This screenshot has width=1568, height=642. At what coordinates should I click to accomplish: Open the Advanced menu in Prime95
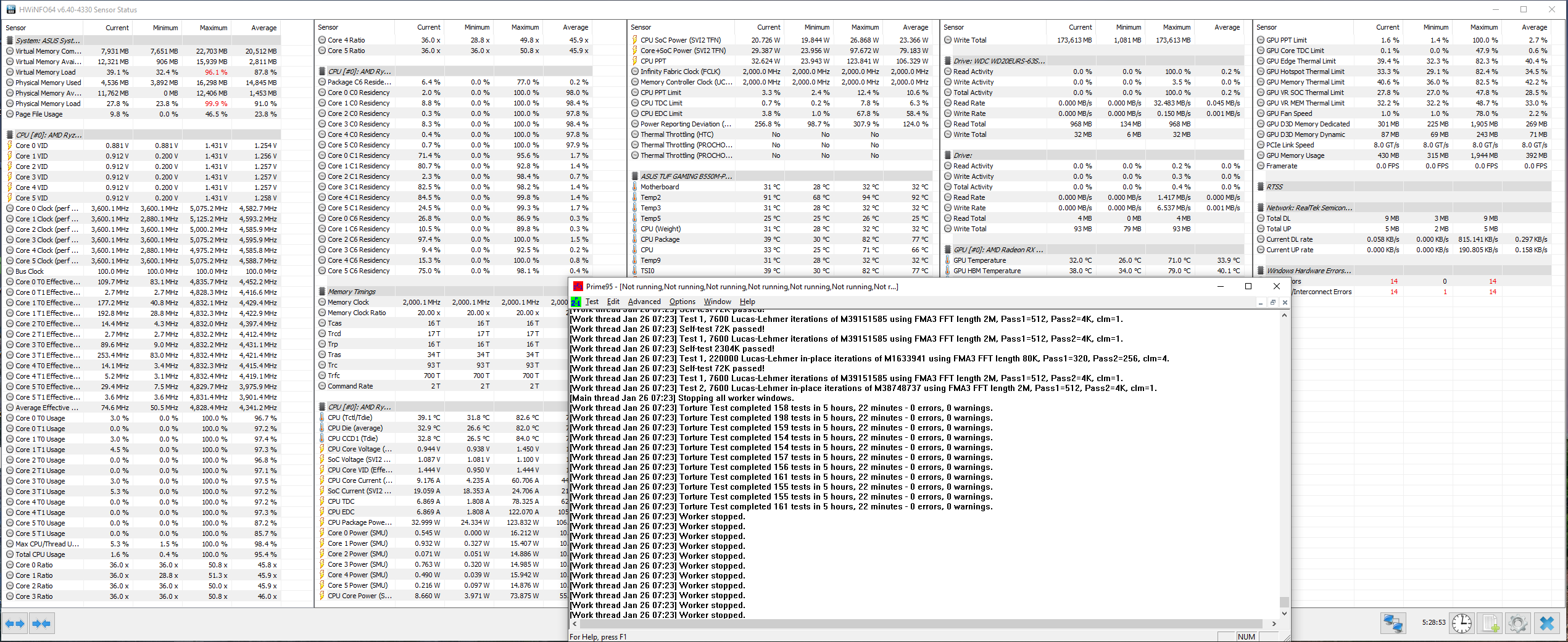(644, 302)
